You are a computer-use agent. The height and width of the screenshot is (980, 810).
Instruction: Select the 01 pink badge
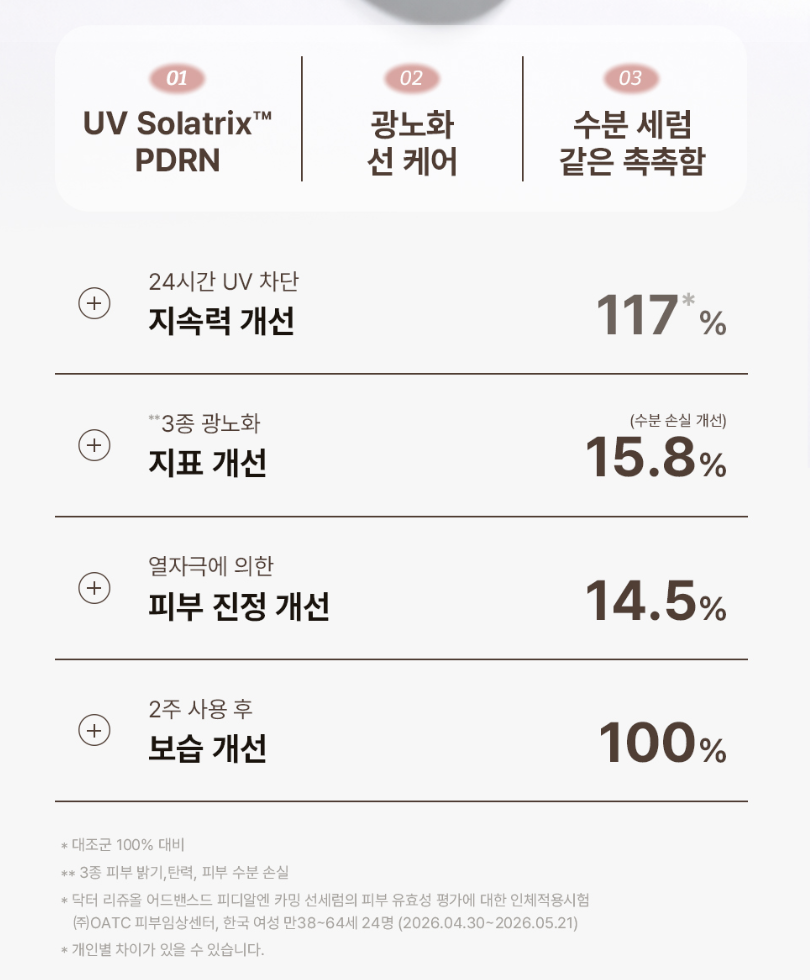(177, 78)
